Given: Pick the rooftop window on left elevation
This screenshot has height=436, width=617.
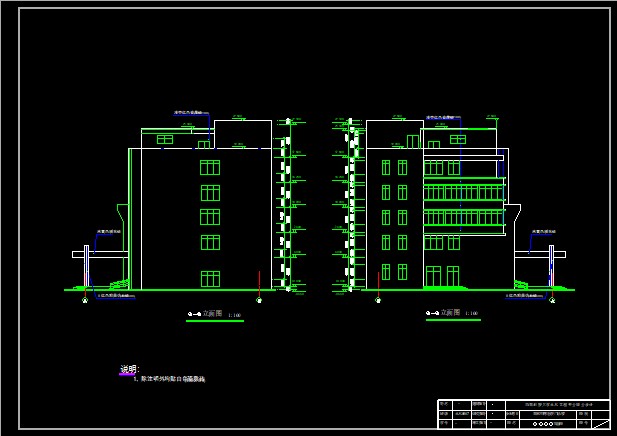Looking at the screenshot, I should [165, 139].
